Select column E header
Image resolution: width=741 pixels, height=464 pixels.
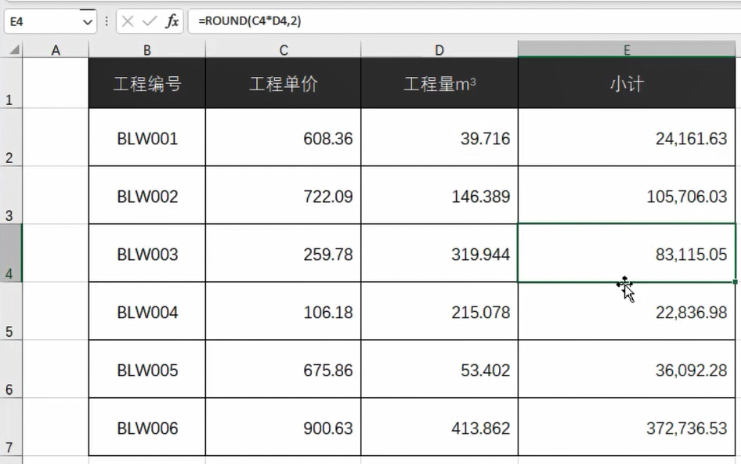tap(627, 50)
